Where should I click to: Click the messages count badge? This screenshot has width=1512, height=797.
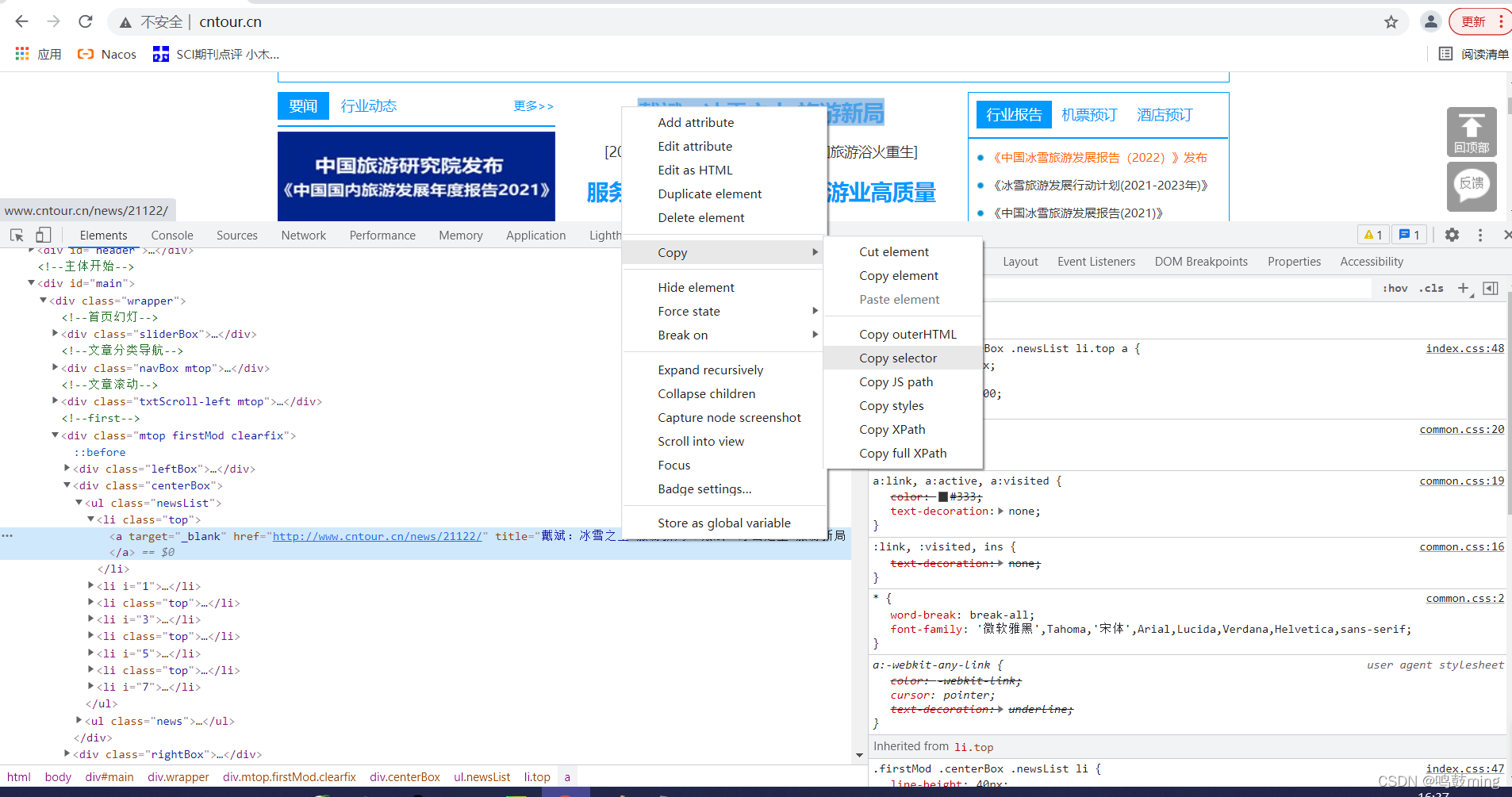tap(1410, 235)
